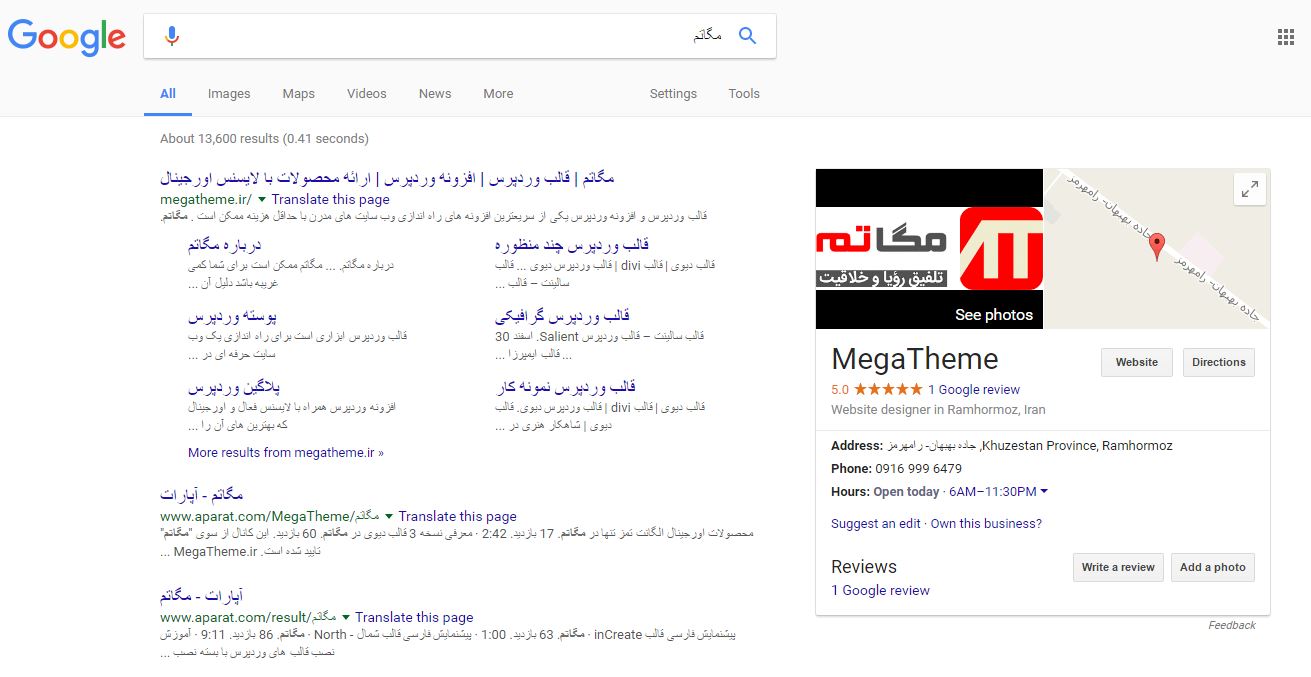Start voice search with microphone icon
This screenshot has width=1311, height=677.
pyautogui.click(x=172, y=36)
